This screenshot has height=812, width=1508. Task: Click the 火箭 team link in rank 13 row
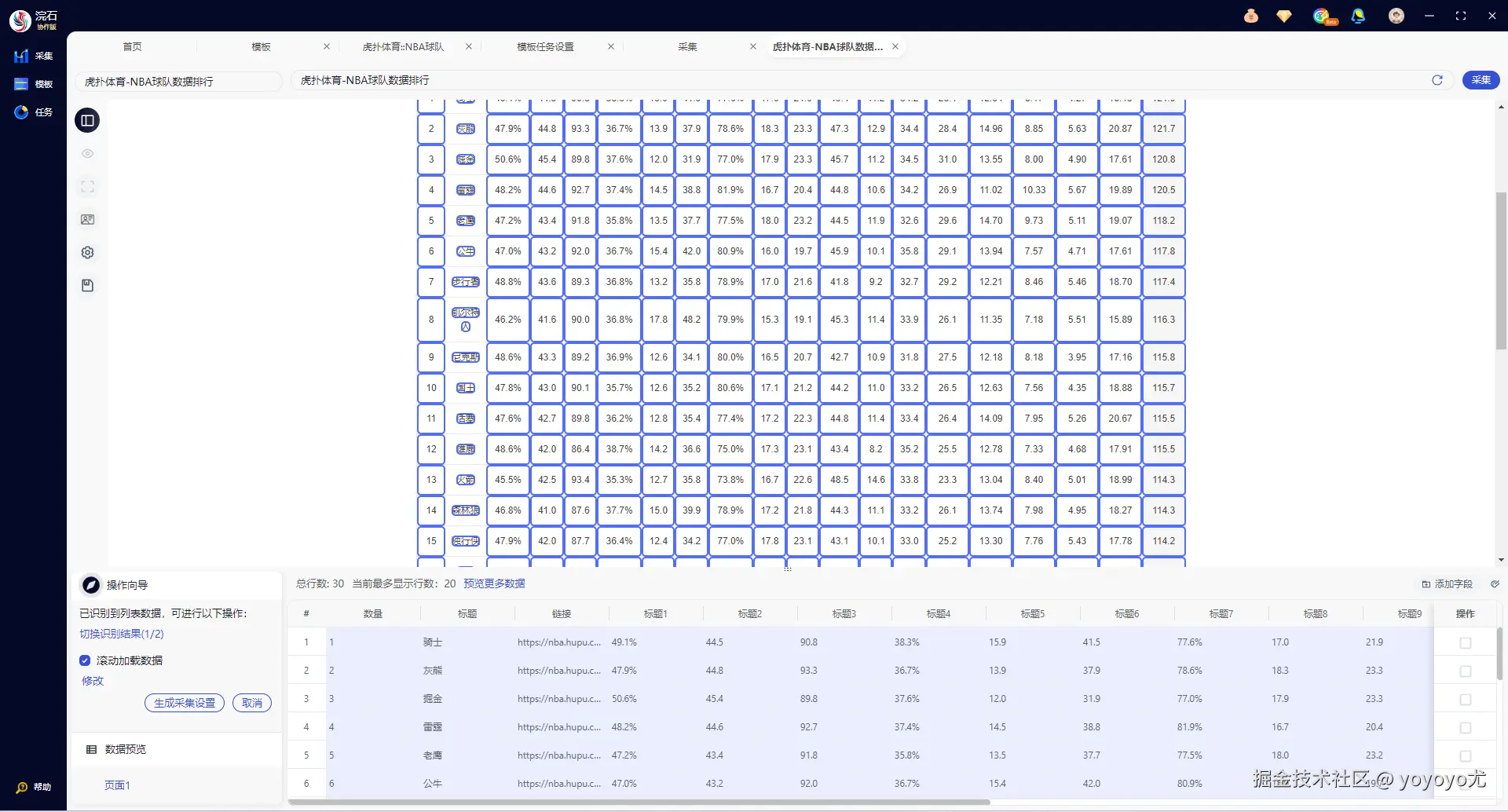(x=466, y=480)
